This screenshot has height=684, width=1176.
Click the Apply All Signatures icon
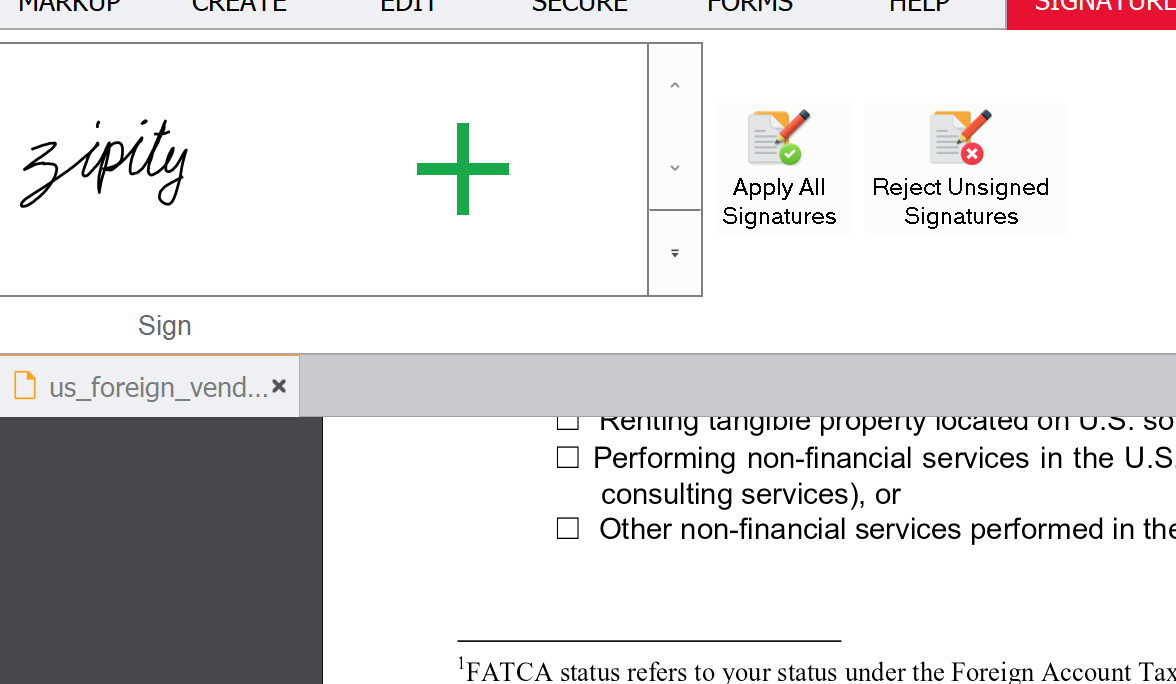(x=779, y=140)
